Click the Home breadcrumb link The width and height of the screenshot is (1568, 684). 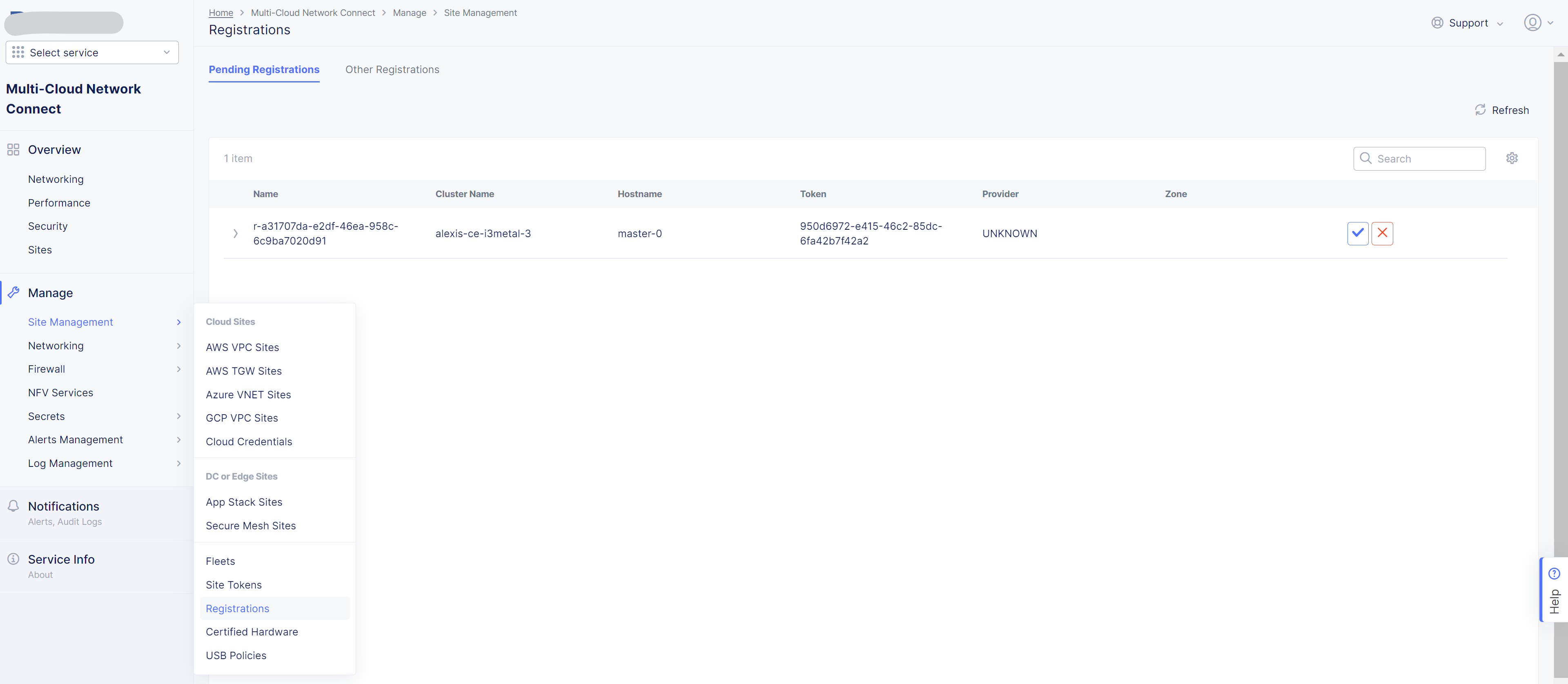pos(221,12)
